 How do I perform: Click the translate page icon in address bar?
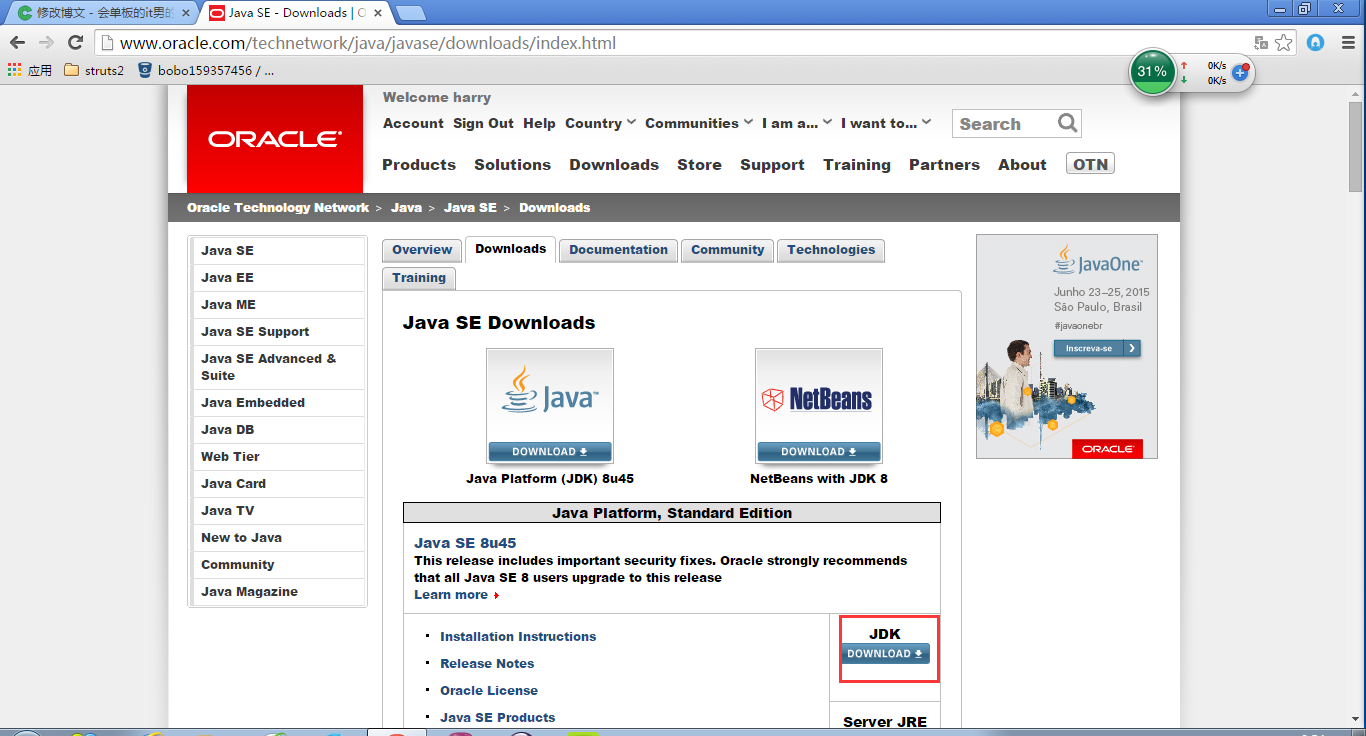pyautogui.click(x=1261, y=43)
